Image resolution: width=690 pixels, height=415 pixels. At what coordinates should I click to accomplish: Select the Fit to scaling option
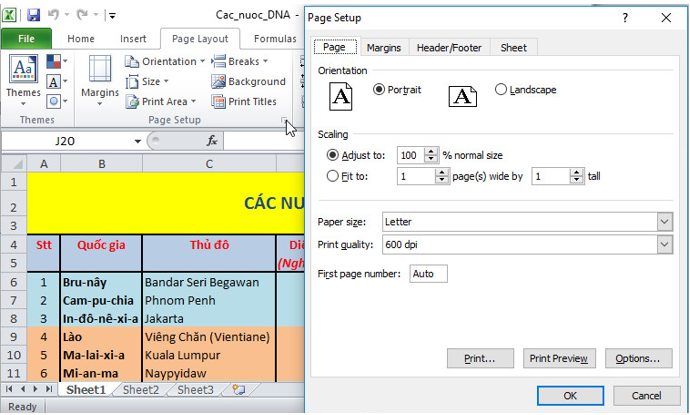pyautogui.click(x=333, y=176)
